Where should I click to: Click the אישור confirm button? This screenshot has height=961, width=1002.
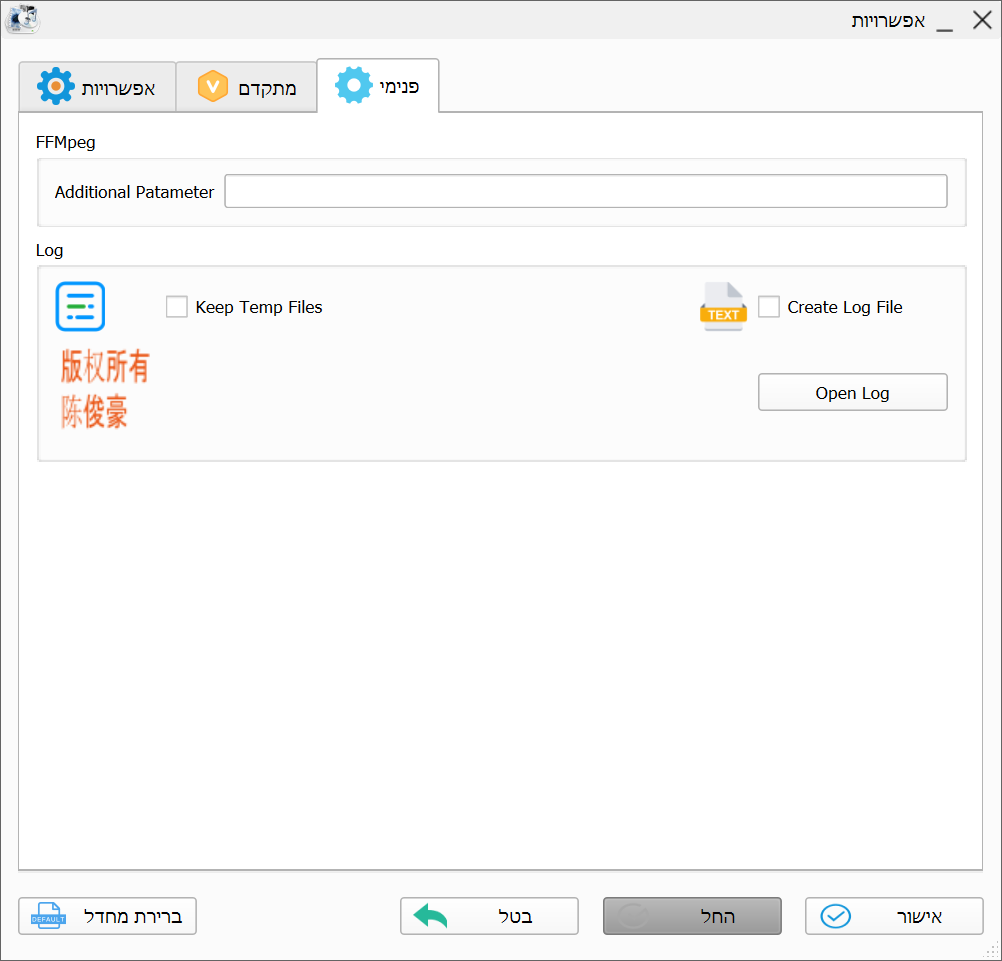click(894, 916)
